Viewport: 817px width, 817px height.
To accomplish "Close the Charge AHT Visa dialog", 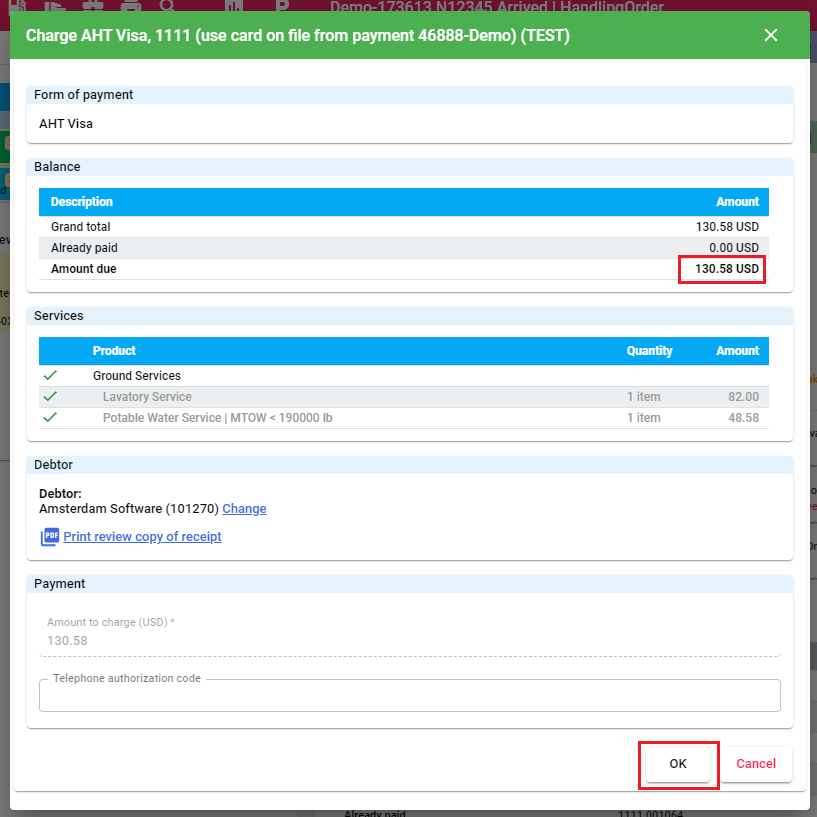I will (771, 35).
